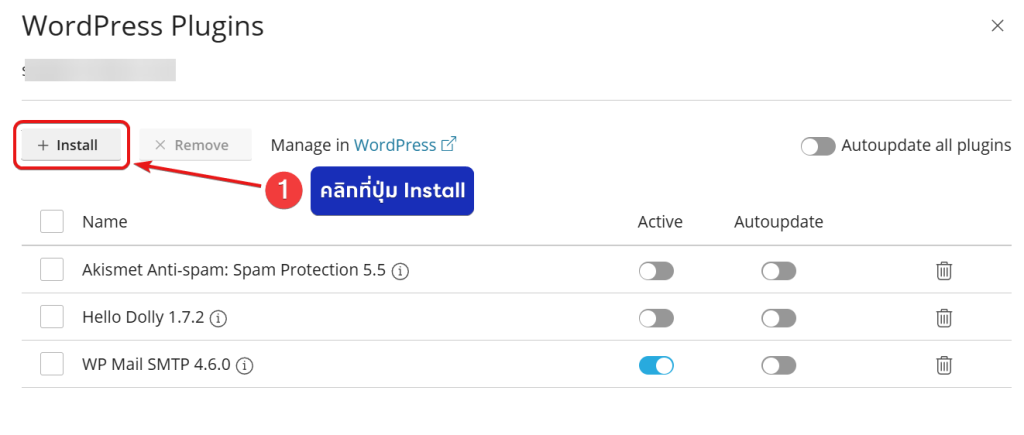Screen dimensions: 1024x435
Task: Check the Hello Dolly row checkbox
Action: pyautogui.click(x=52, y=318)
